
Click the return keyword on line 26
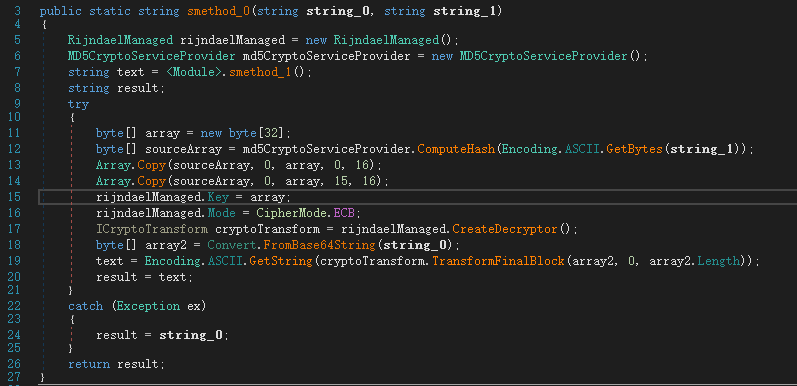point(88,364)
